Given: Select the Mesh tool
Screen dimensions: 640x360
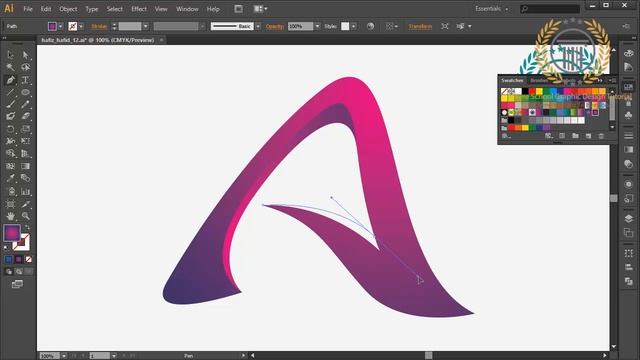Looking at the screenshot, I should (11, 166).
